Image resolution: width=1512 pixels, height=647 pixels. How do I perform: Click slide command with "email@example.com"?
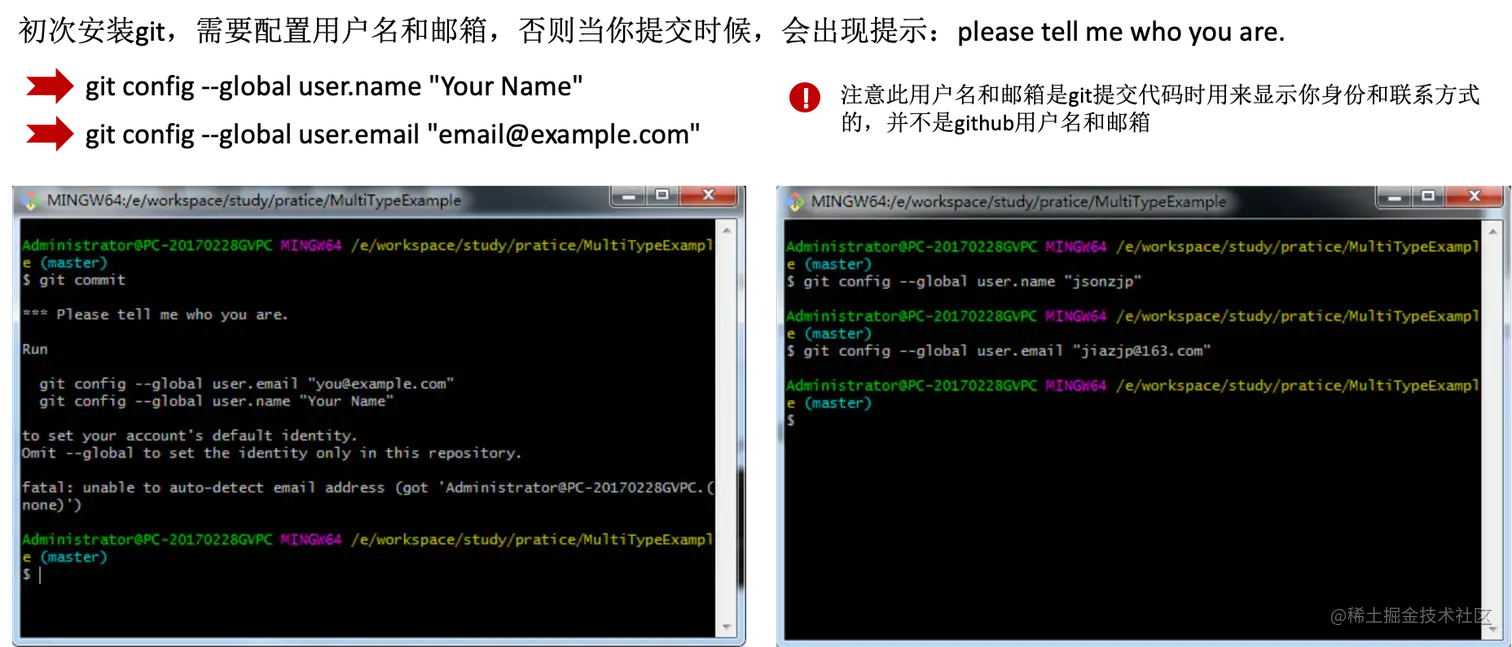click(393, 134)
